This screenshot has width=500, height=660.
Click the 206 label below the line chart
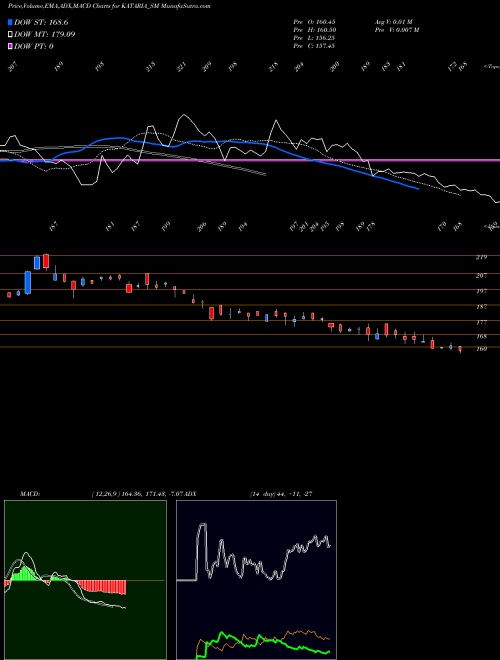pyautogui.click(x=202, y=226)
